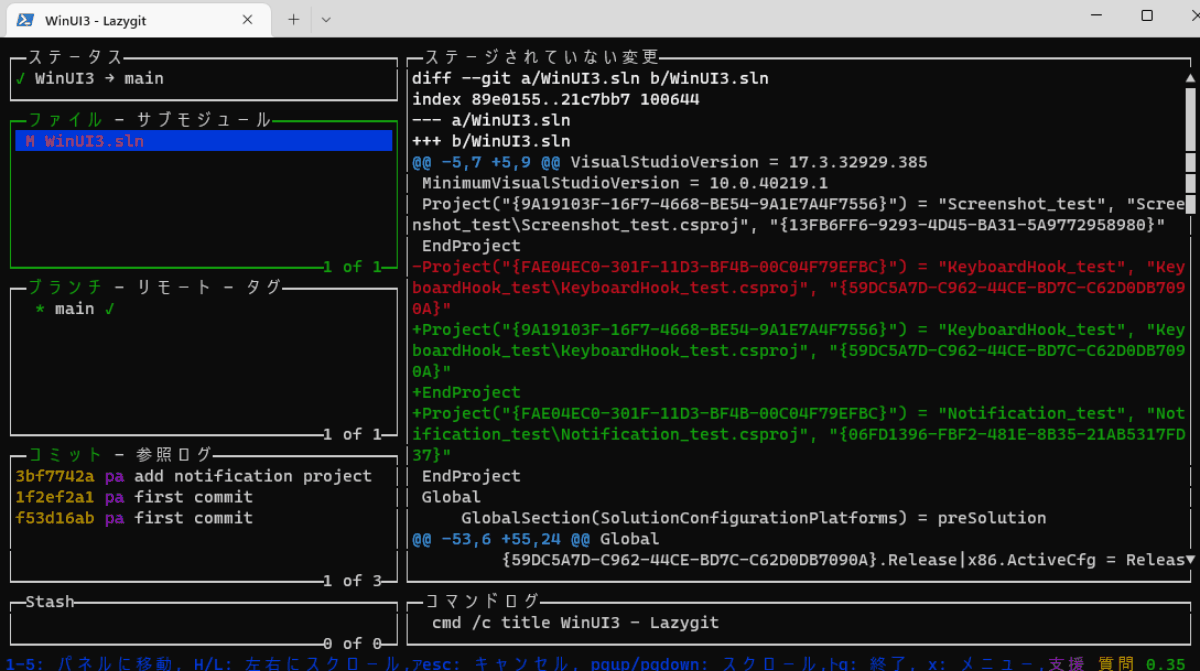Select commit f53d16ab first commit
The width and height of the screenshot is (1200, 671).
pos(134,518)
